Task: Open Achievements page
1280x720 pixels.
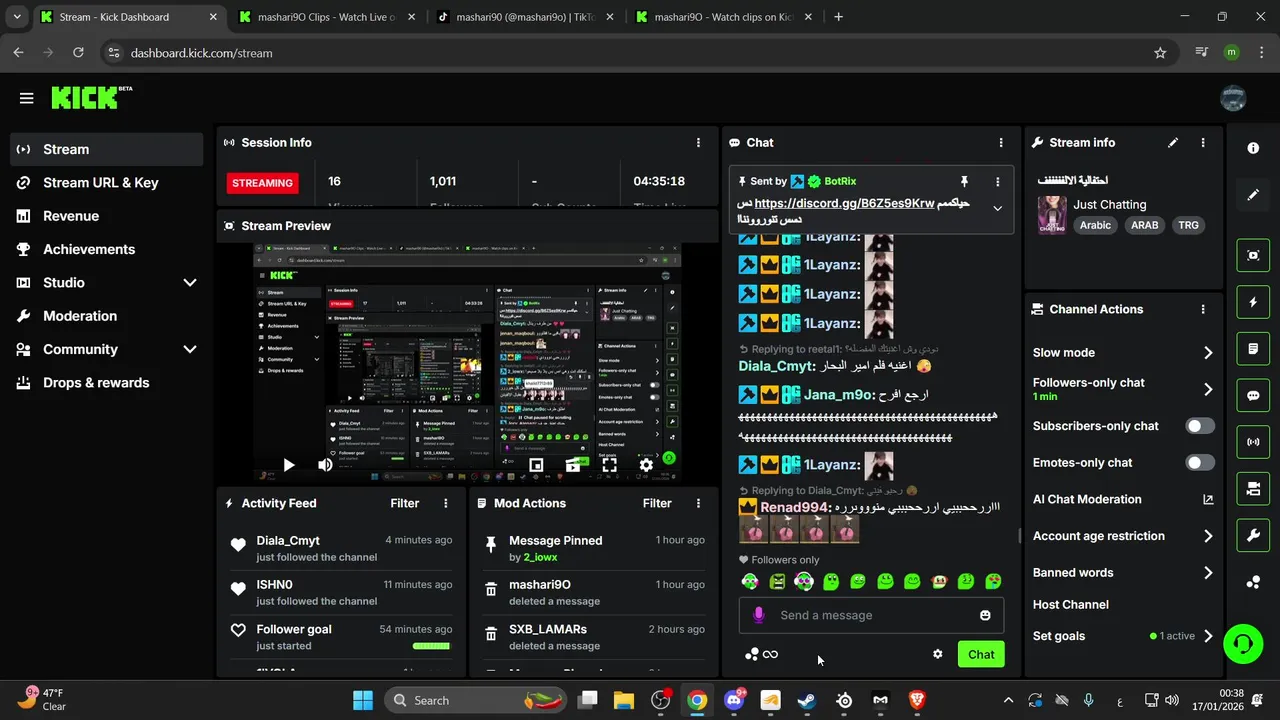Action: (106, 250)
